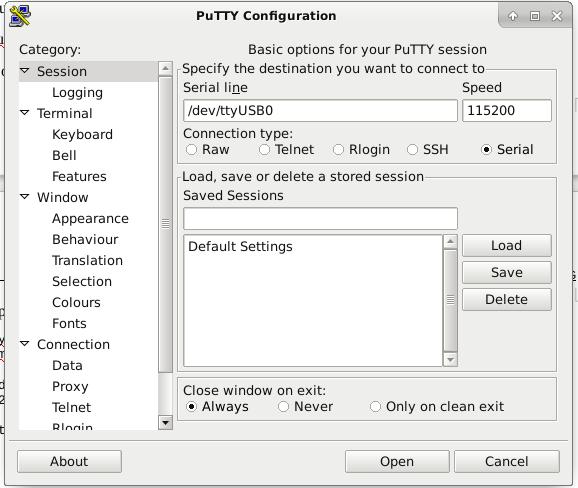The image size is (578, 488).
Task: Open the Selection settings category
Action: click(82, 282)
